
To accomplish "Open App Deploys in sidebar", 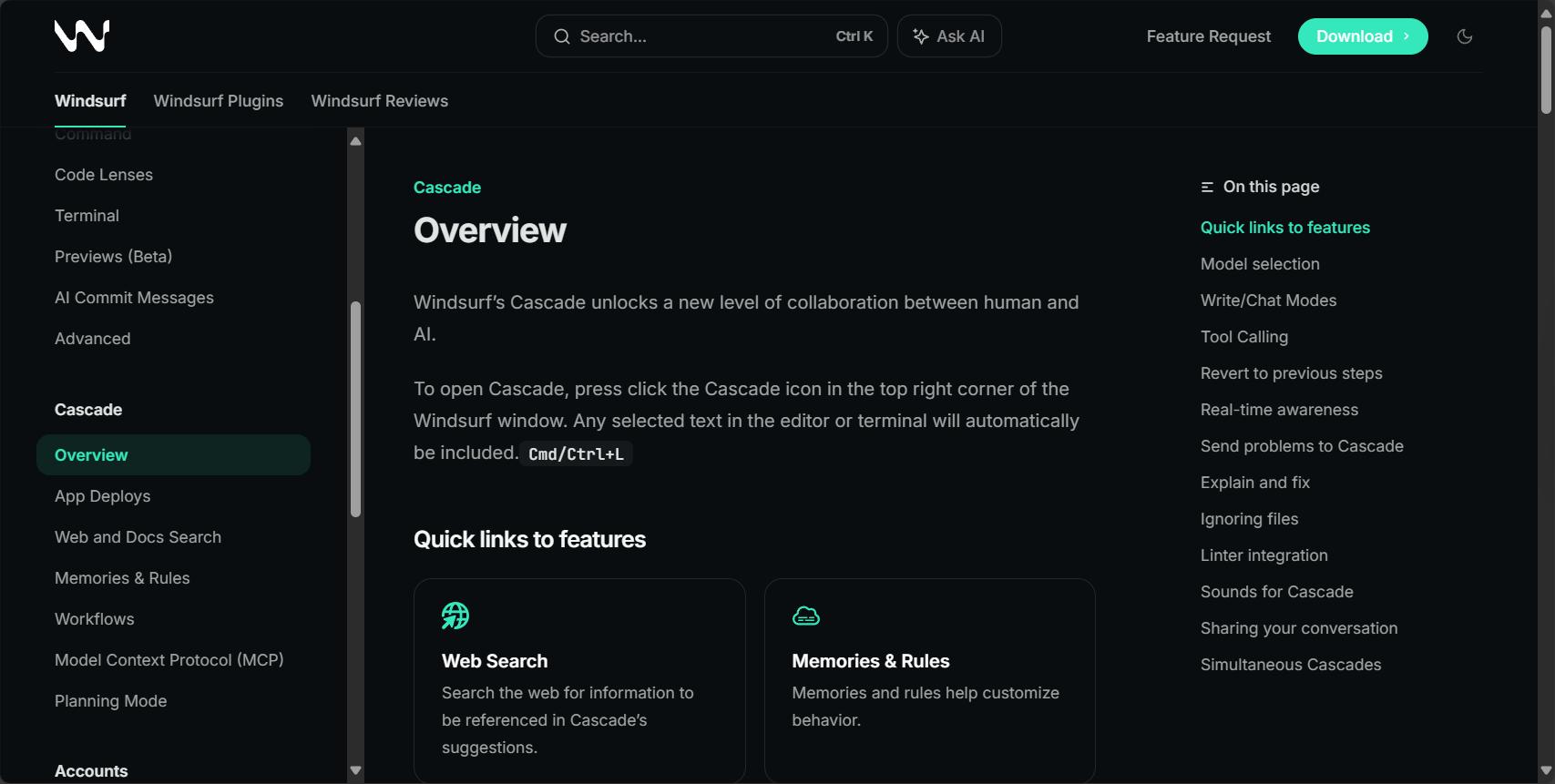I will pyautogui.click(x=102, y=496).
